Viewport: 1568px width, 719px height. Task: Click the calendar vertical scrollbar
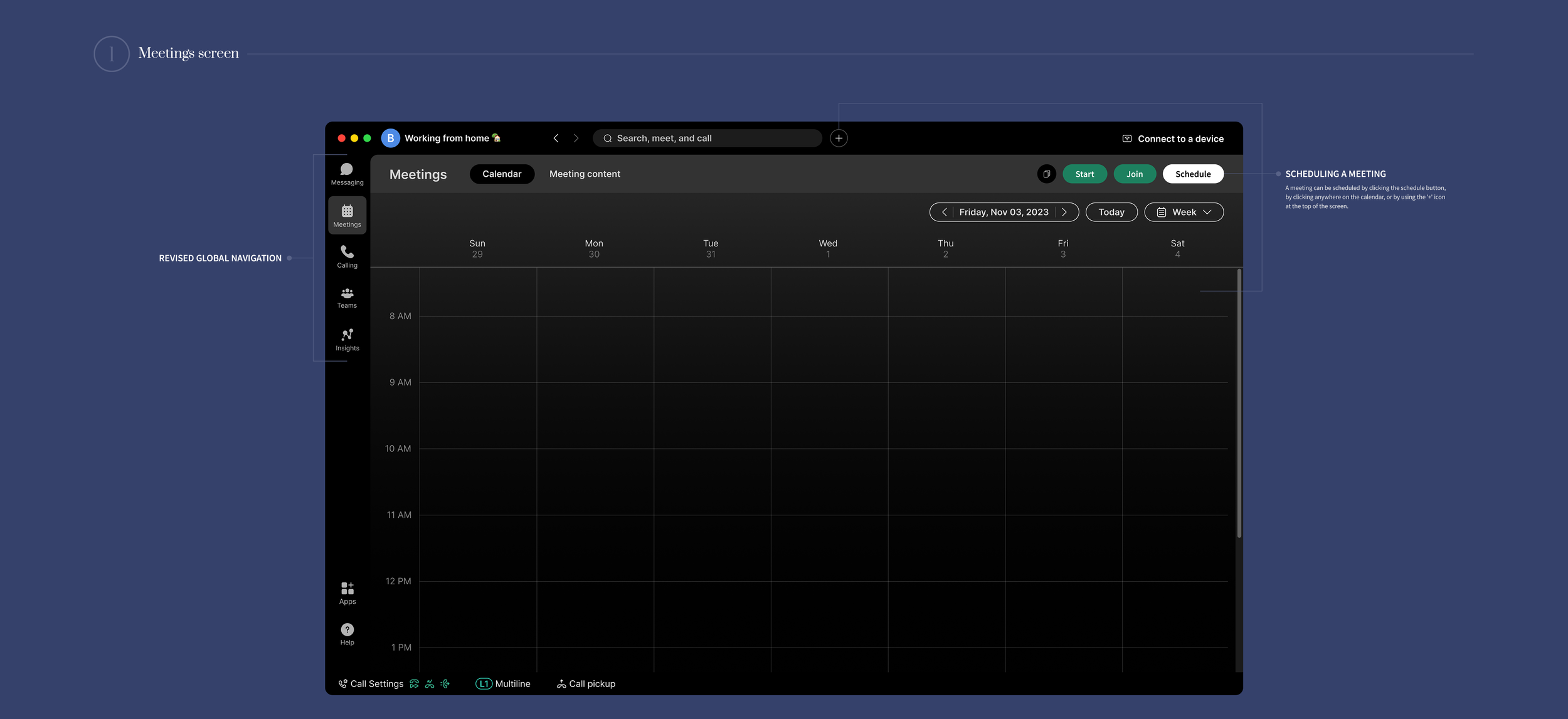[1239, 403]
